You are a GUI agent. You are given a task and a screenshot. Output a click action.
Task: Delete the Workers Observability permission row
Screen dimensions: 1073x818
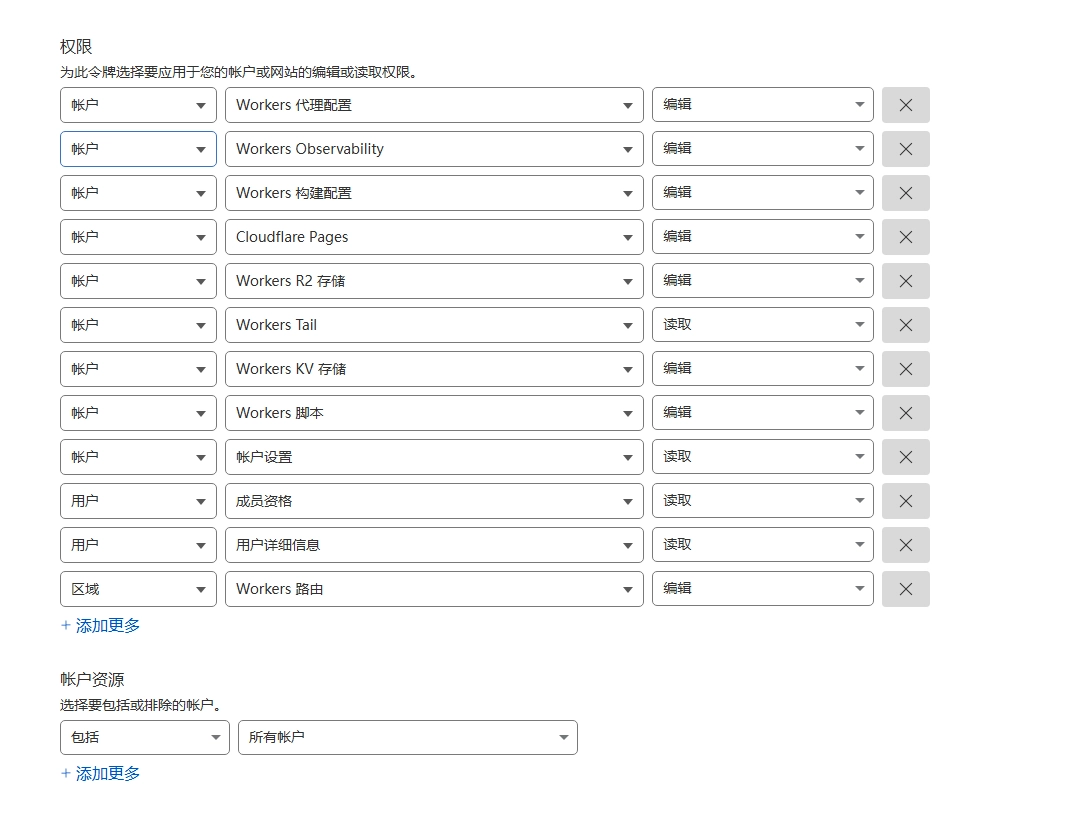pos(905,149)
